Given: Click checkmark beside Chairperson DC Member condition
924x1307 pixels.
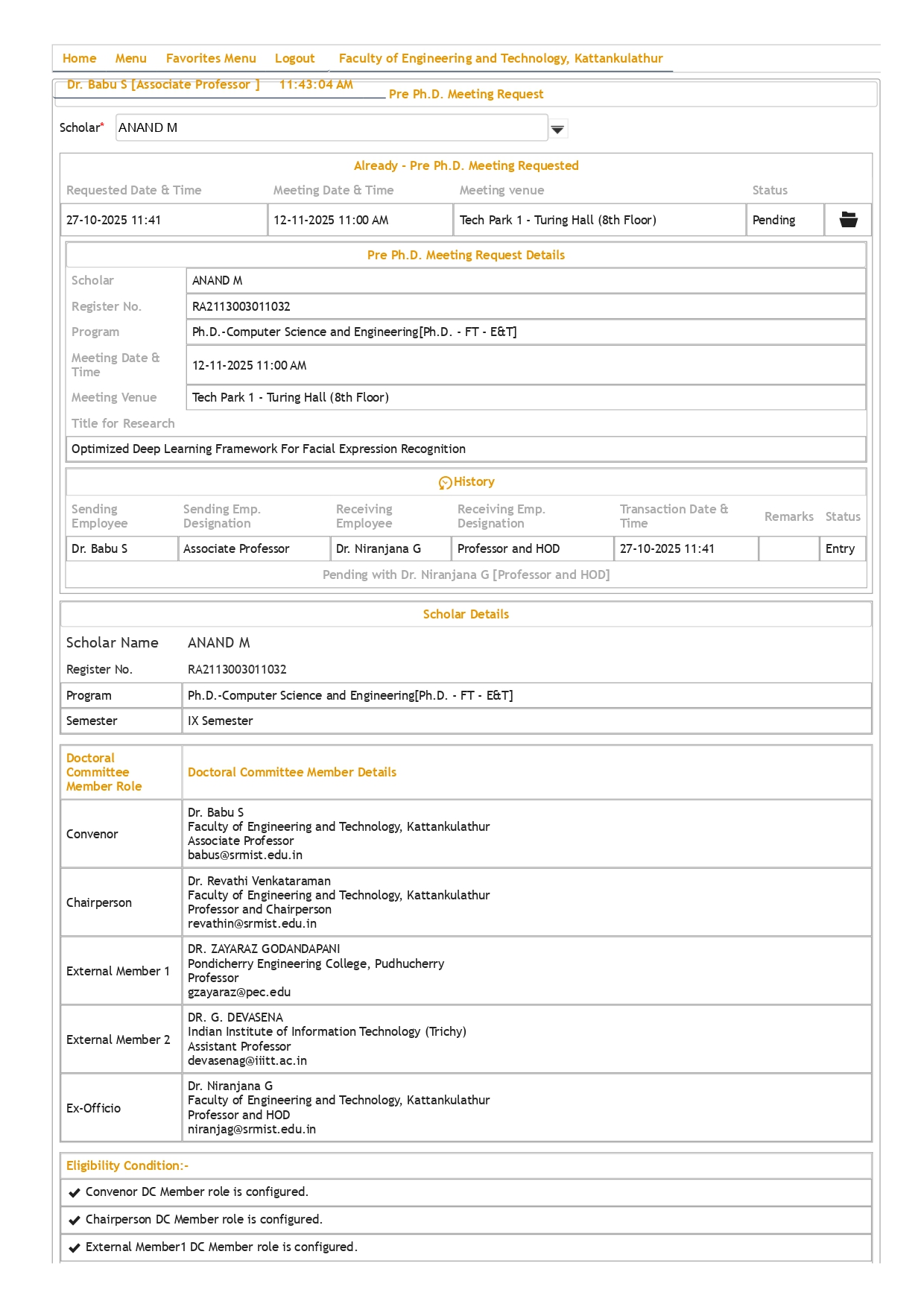Looking at the screenshot, I should (x=75, y=1220).
